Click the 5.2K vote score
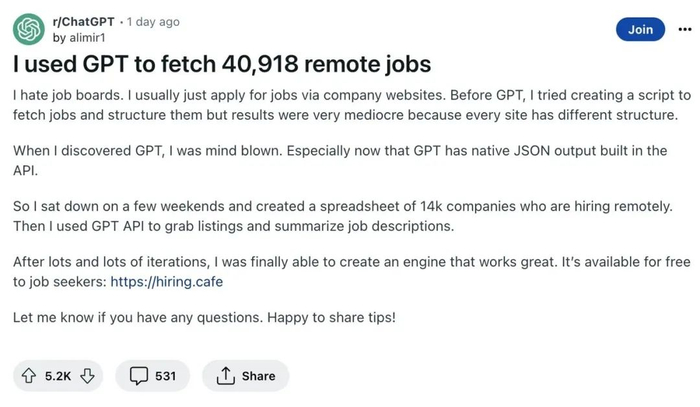 [58, 376]
